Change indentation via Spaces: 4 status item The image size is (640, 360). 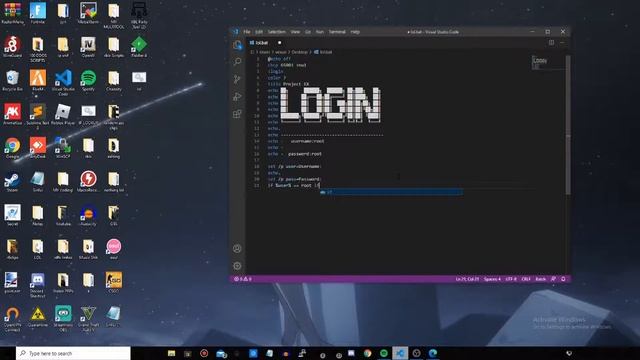pos(492,279)
